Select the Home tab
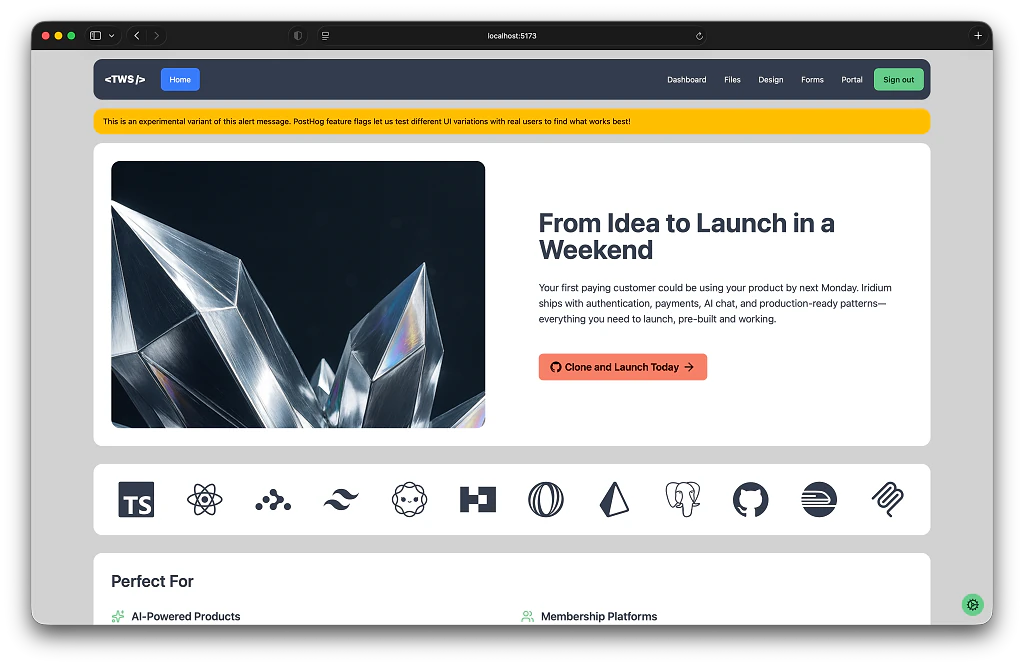 [x=180, y=79]
